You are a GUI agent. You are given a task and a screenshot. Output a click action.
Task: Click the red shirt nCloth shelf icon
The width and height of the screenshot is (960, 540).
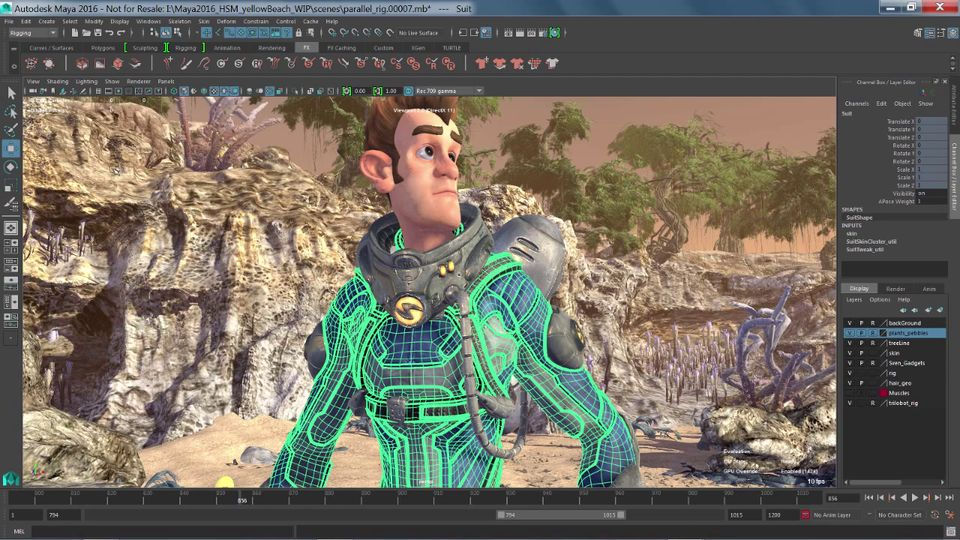[x=482, y=63]
